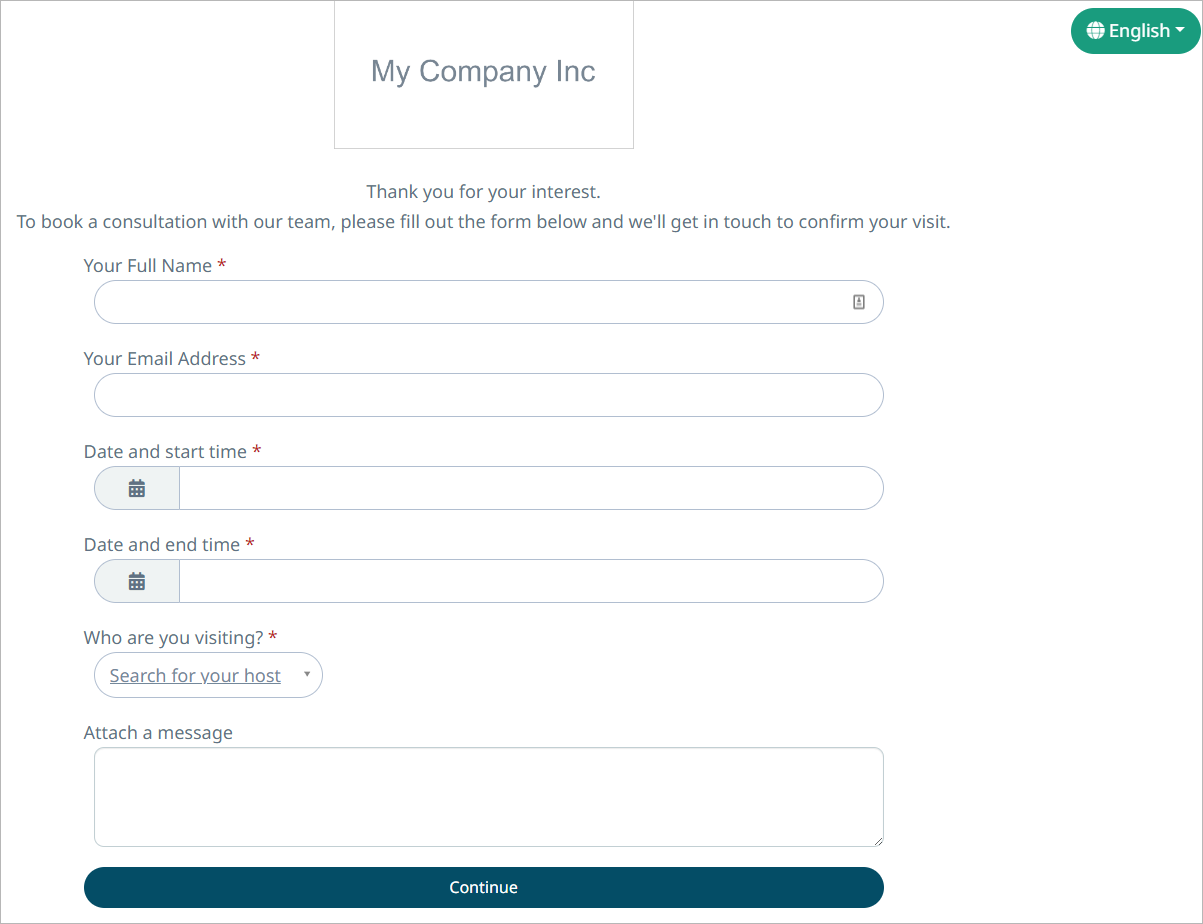Focus the Your Full Name text field
Viewport: 1203px width, 924px height.
tap(470, 302)
